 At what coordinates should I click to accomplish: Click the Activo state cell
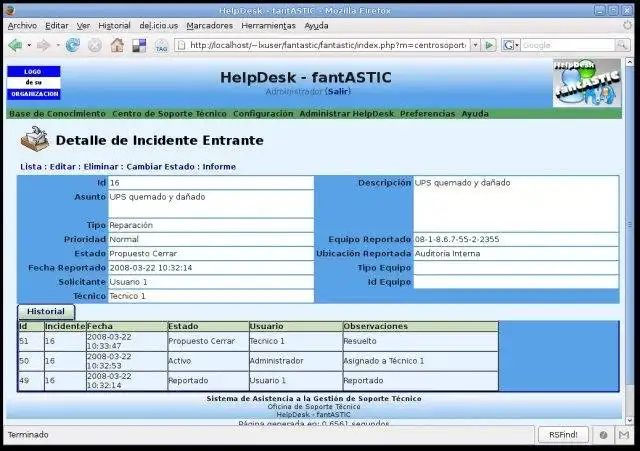coord(208,361)
